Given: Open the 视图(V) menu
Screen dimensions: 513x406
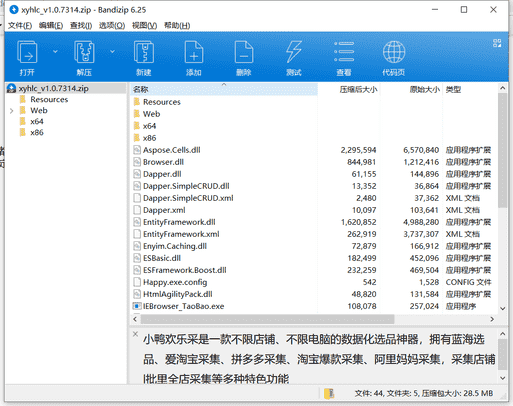Looking at the screenshot, I should point(145,26).
